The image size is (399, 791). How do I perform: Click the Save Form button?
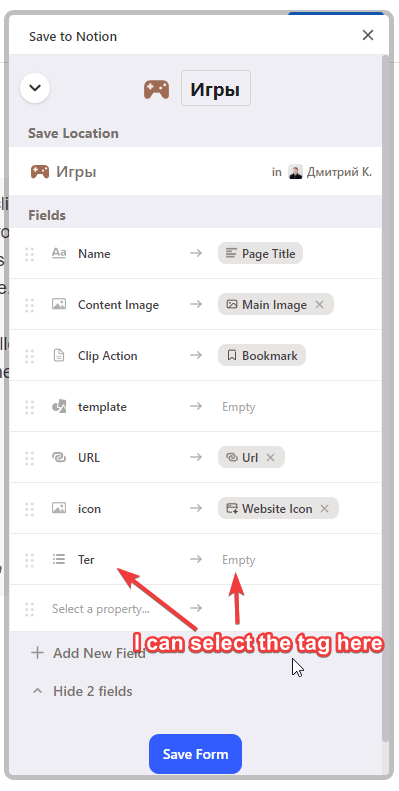tap(195, 754)
